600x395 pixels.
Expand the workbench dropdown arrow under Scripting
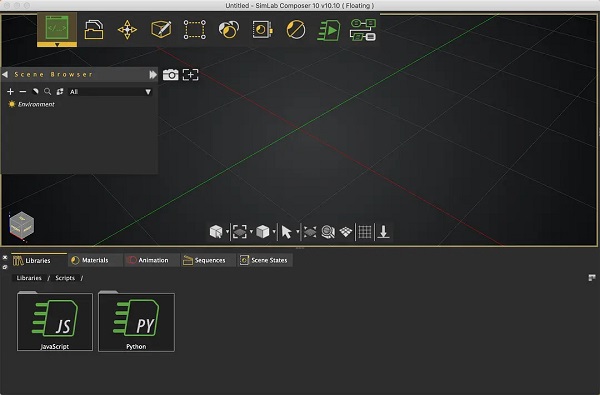pyautogui.click(x=57, y=45)
